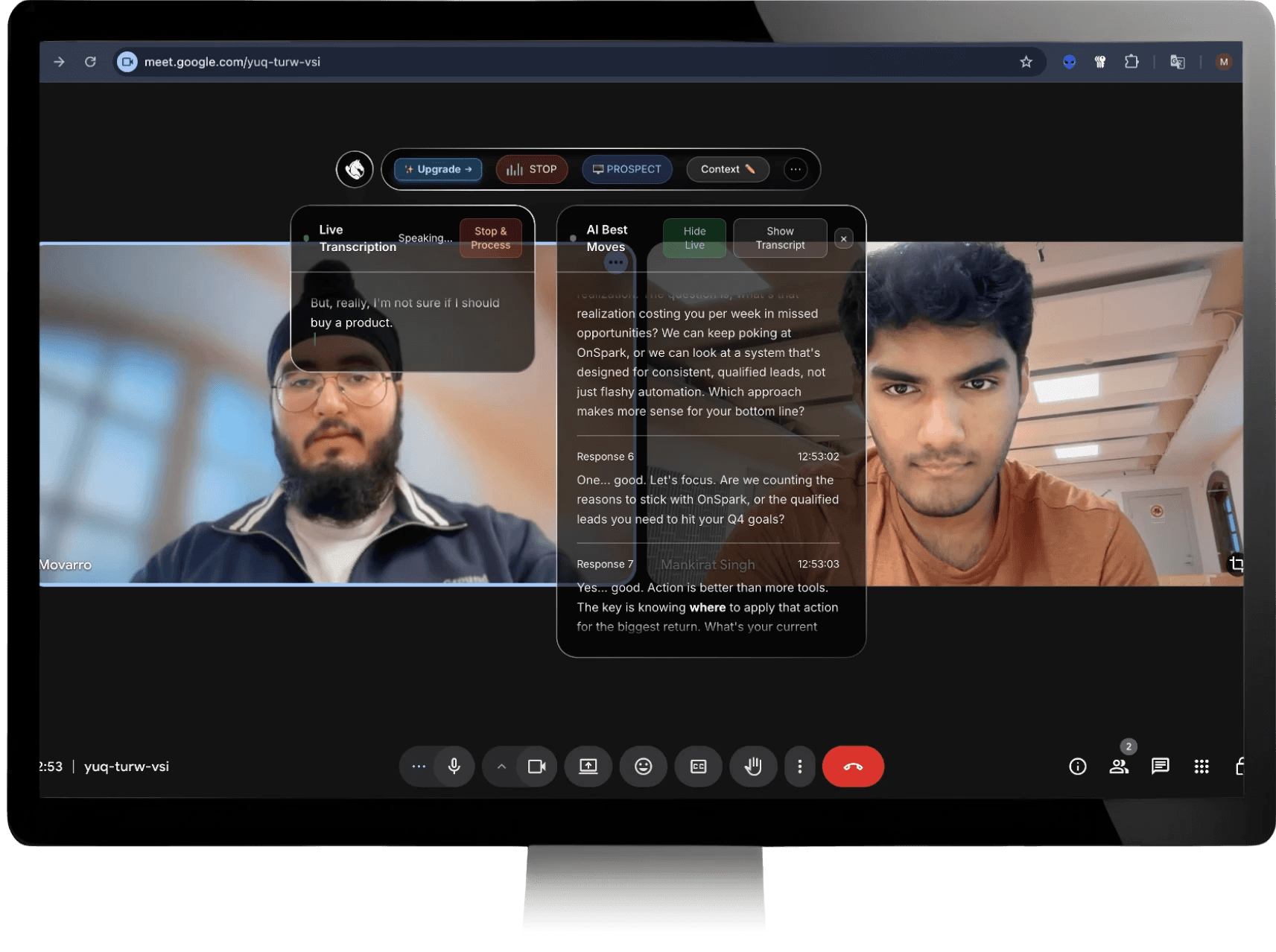Reload the Google Meet page
Image resolution: width=1276 pixels, height=952 pixels.
click(x=90, y=62)
